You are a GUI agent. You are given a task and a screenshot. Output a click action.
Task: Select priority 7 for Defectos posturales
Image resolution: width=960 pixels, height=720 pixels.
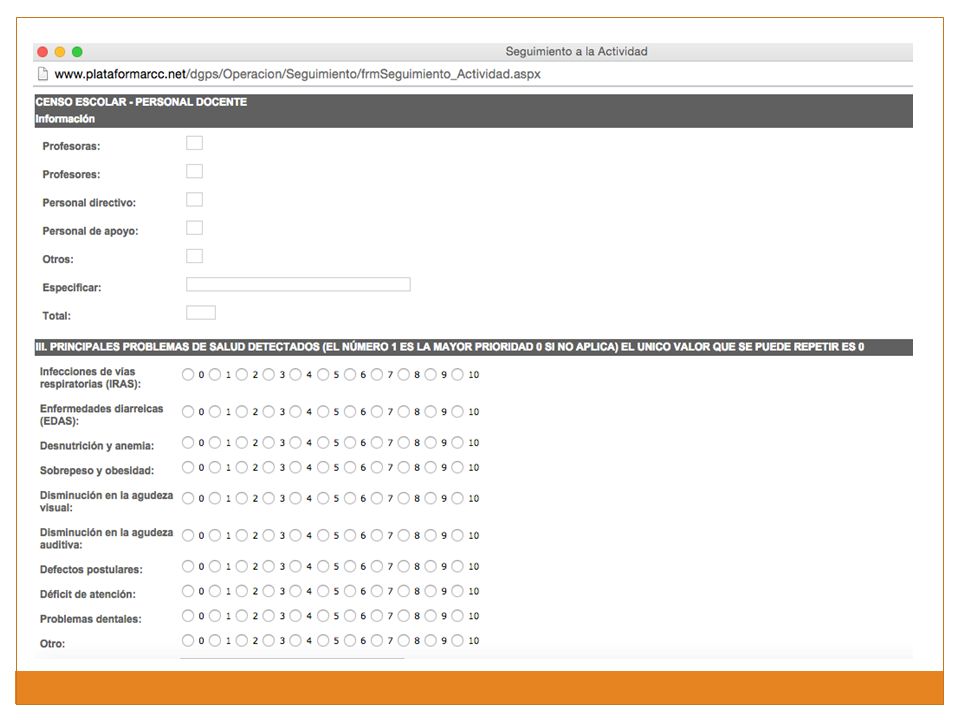377,566
